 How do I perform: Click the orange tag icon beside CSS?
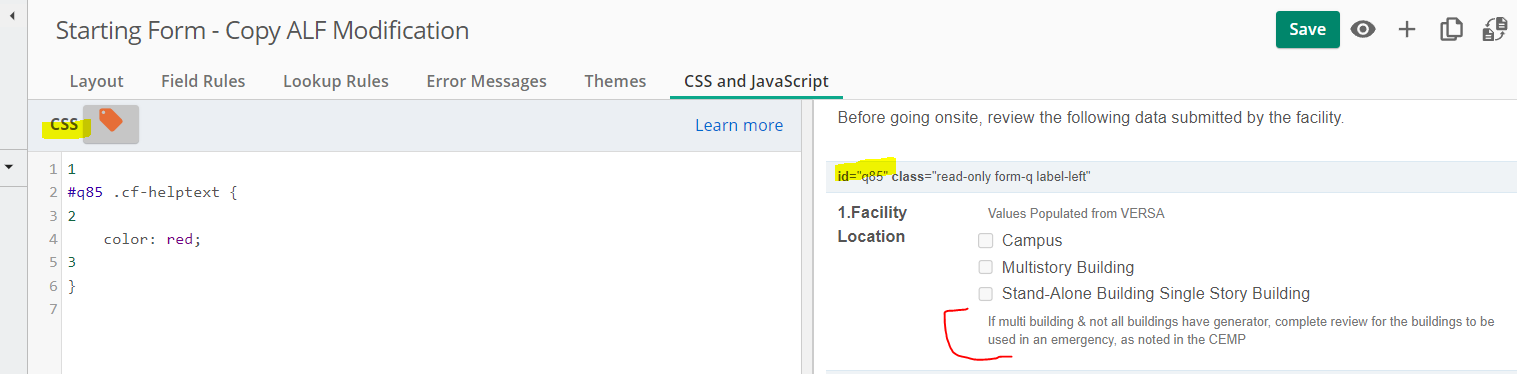(111, 124)
